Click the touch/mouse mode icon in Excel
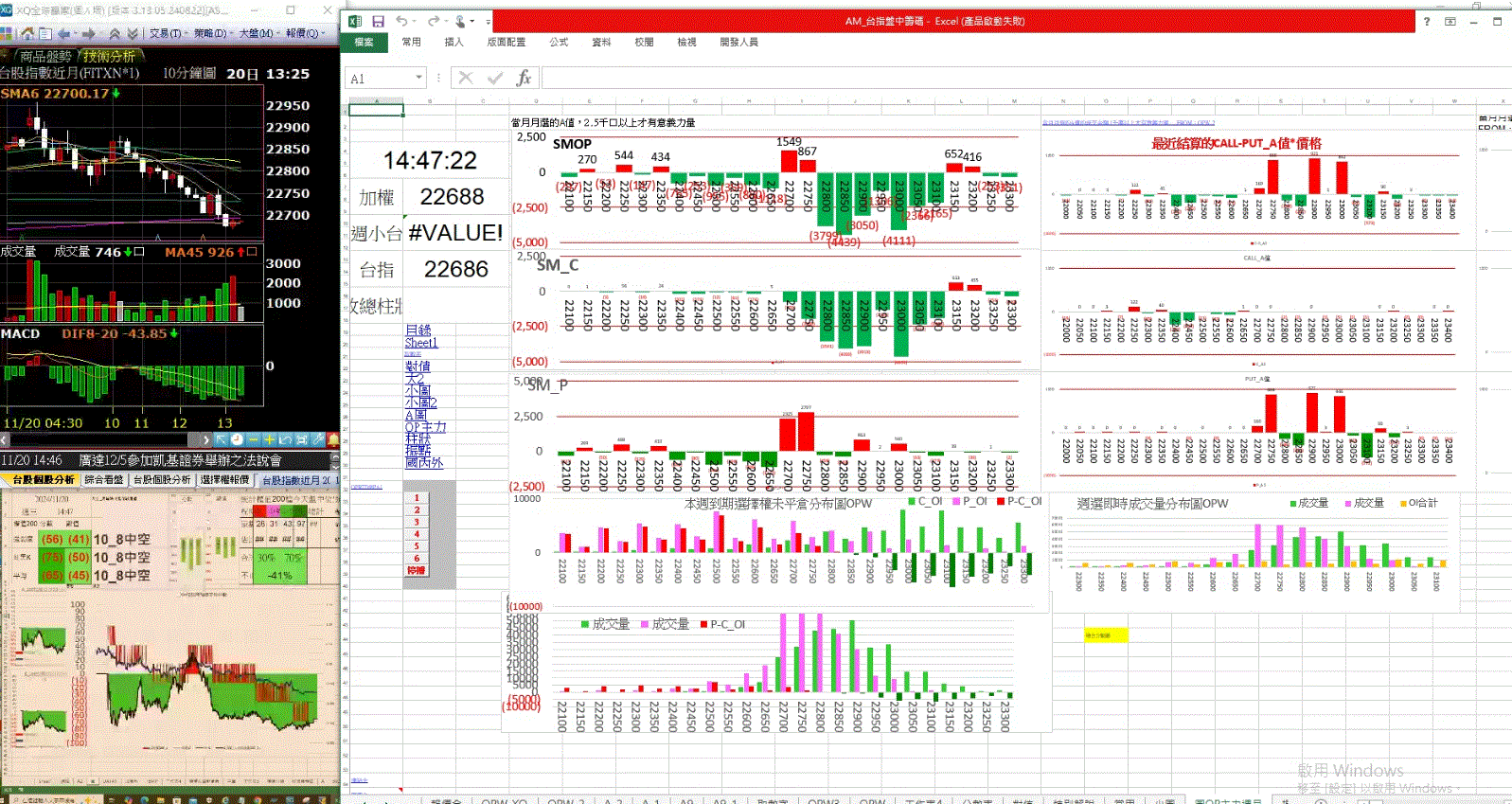The height and width of the screenshot is (804, 1512). 460,21
